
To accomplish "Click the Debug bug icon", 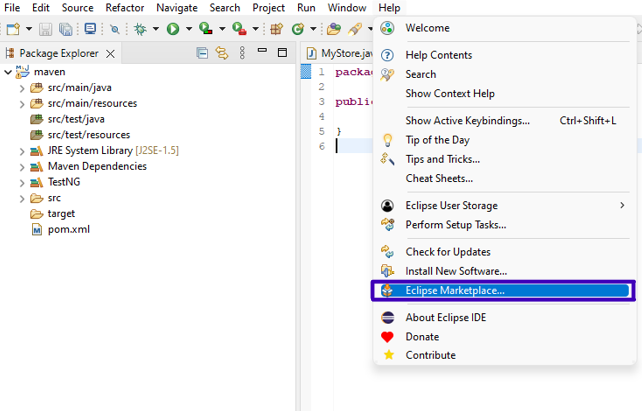I will tap(140, 29).
